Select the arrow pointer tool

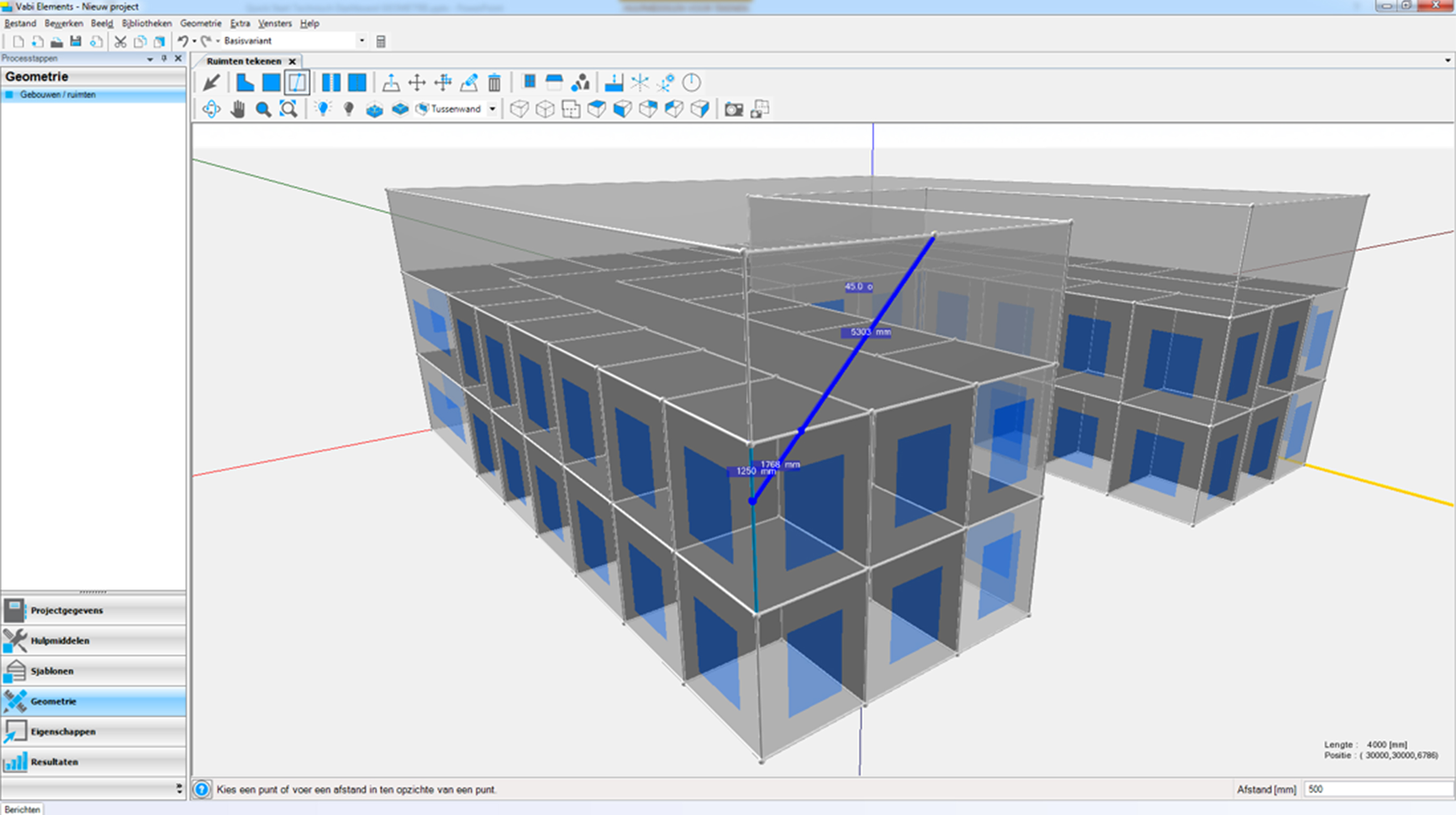click(x=211, y=83)
